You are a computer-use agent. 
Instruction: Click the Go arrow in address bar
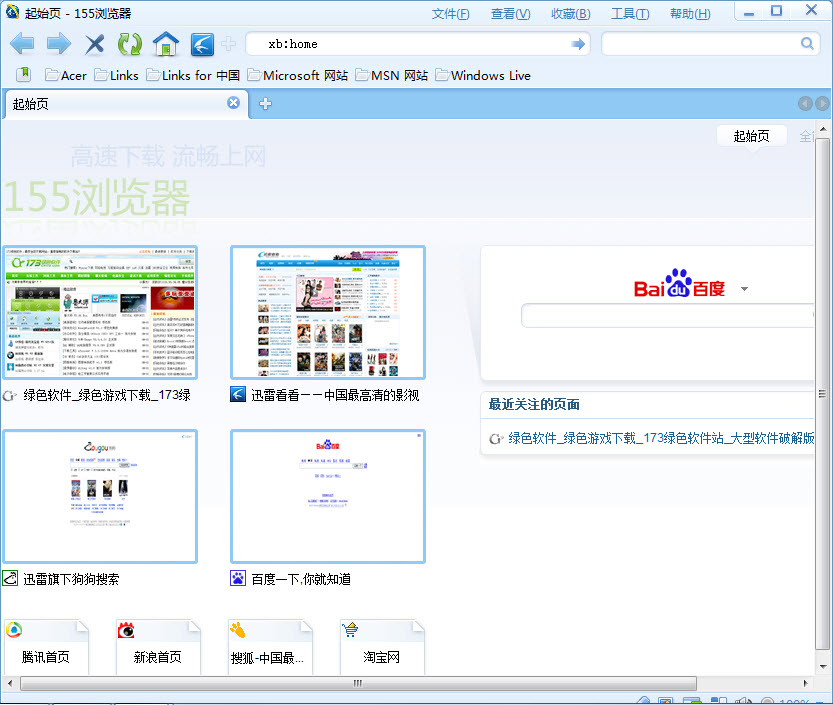tap(578, 44)
